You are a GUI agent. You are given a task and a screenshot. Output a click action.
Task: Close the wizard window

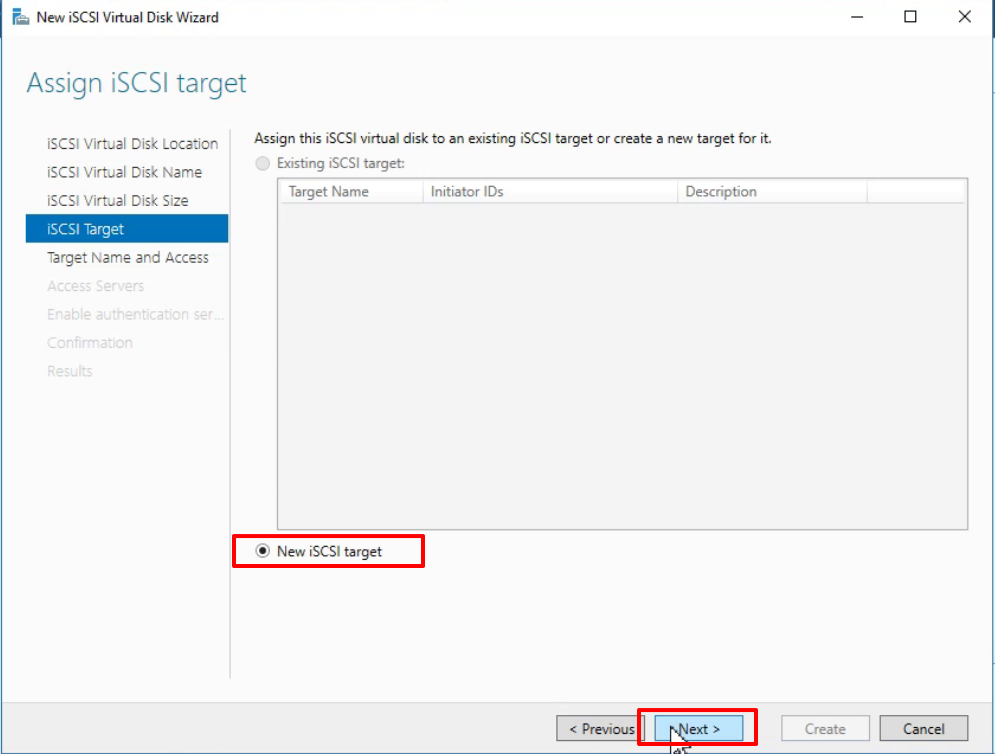pyautogui.click(x=965, y=17)
